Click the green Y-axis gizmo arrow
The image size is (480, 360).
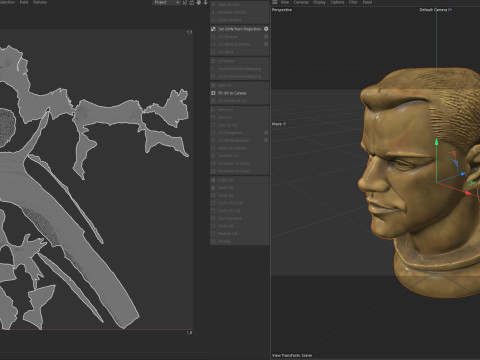click(436, 142)
